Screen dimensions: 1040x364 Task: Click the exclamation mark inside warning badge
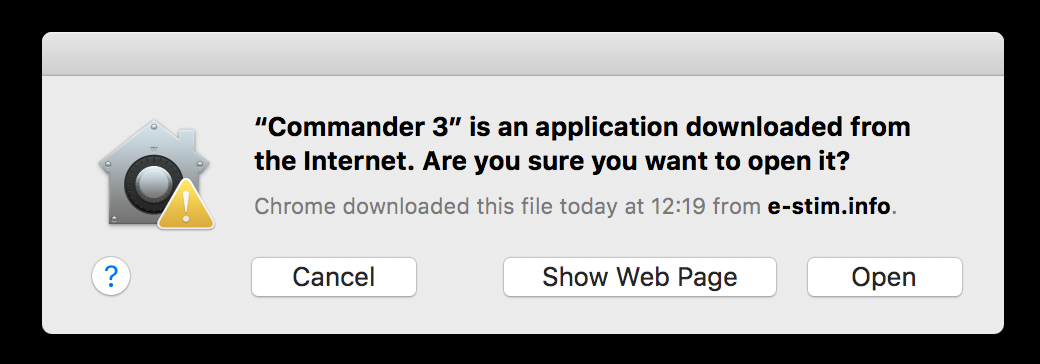(x=186, y=208)
